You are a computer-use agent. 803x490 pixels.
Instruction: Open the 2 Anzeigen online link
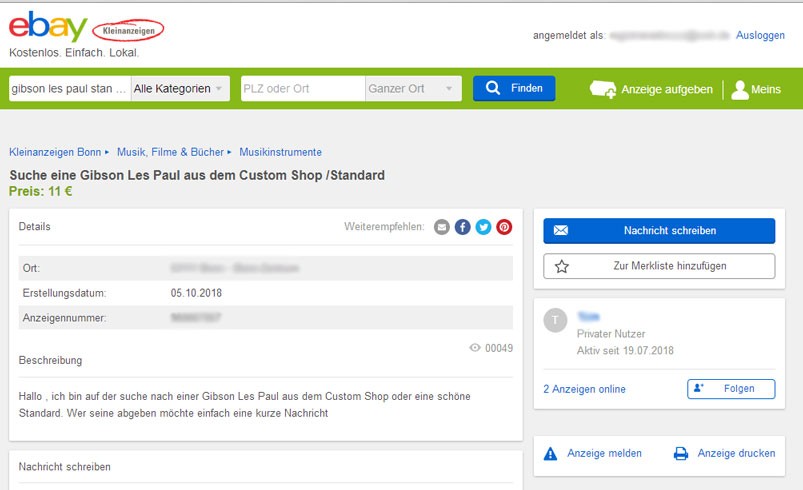tap(584, 389)
